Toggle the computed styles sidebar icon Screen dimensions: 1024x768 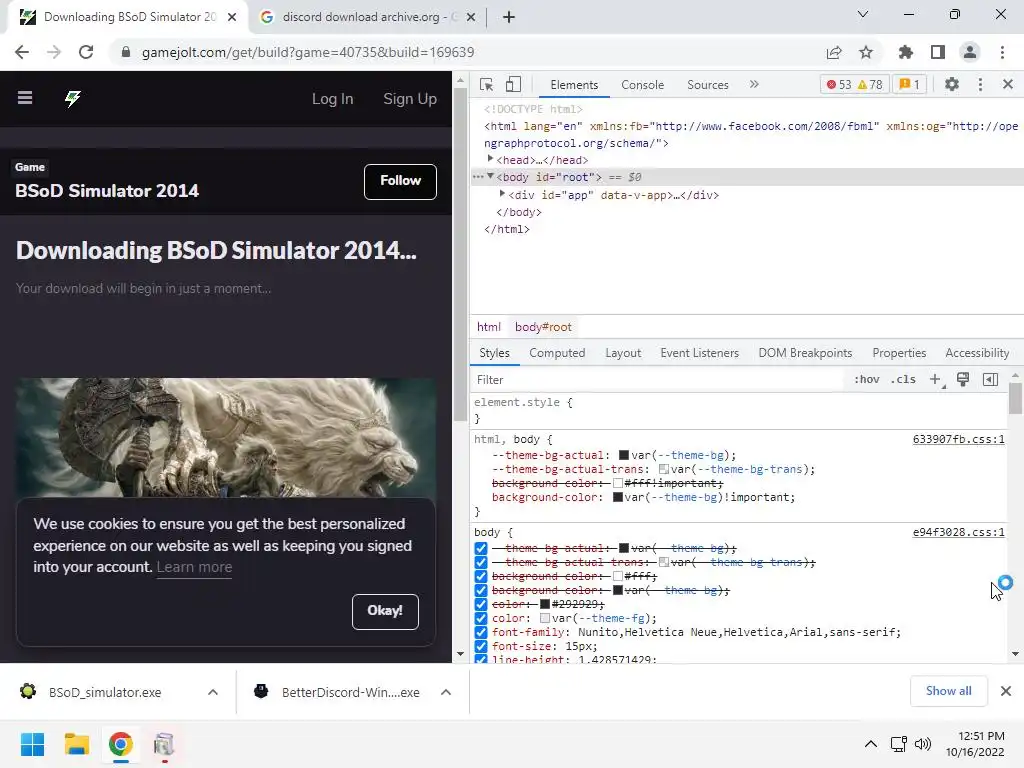click(990, 379)
